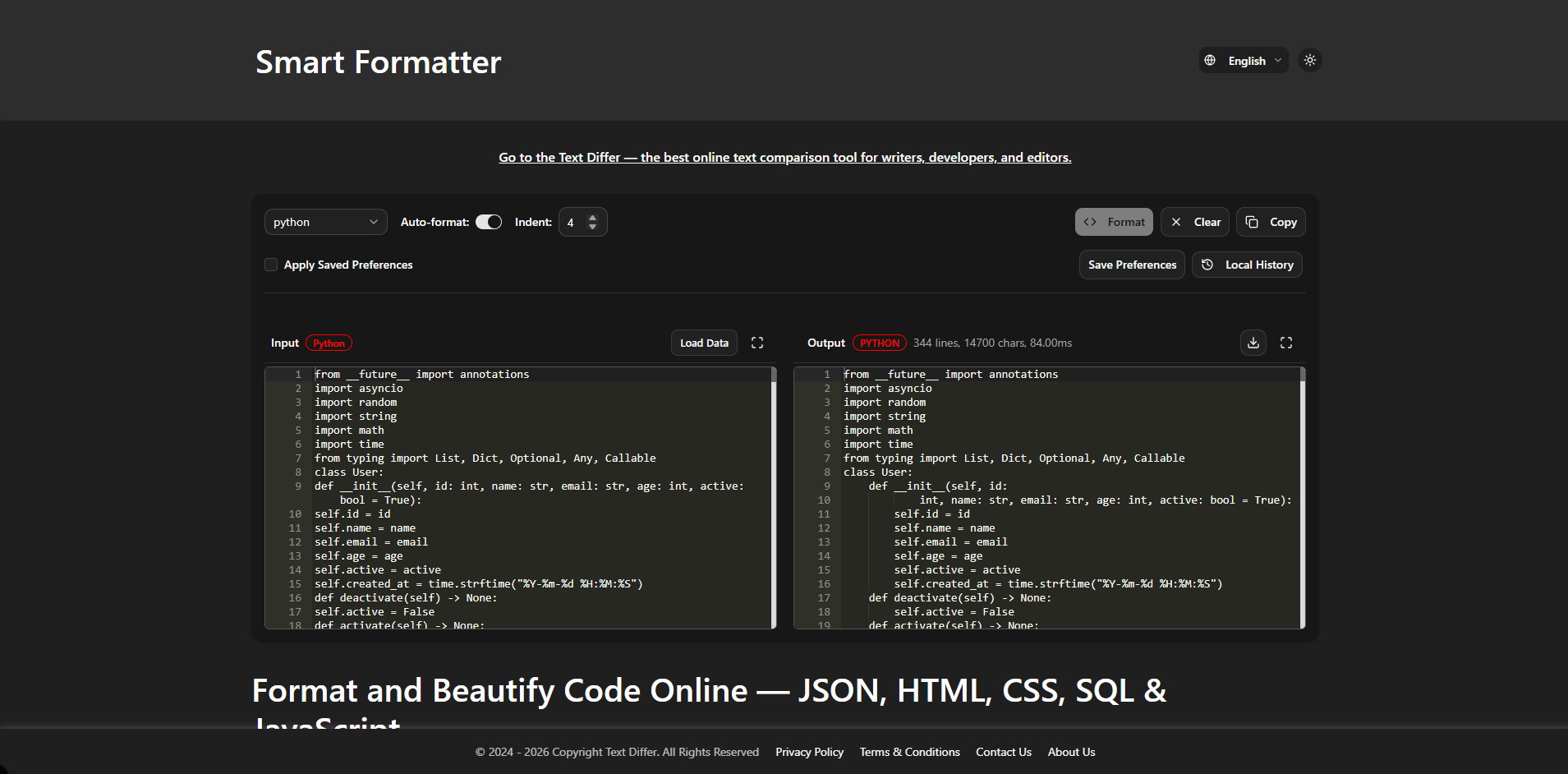Click the 'Input' panel label
Image resolution: width=1568 pixels, height=774 pixels.
click(285, 343)
